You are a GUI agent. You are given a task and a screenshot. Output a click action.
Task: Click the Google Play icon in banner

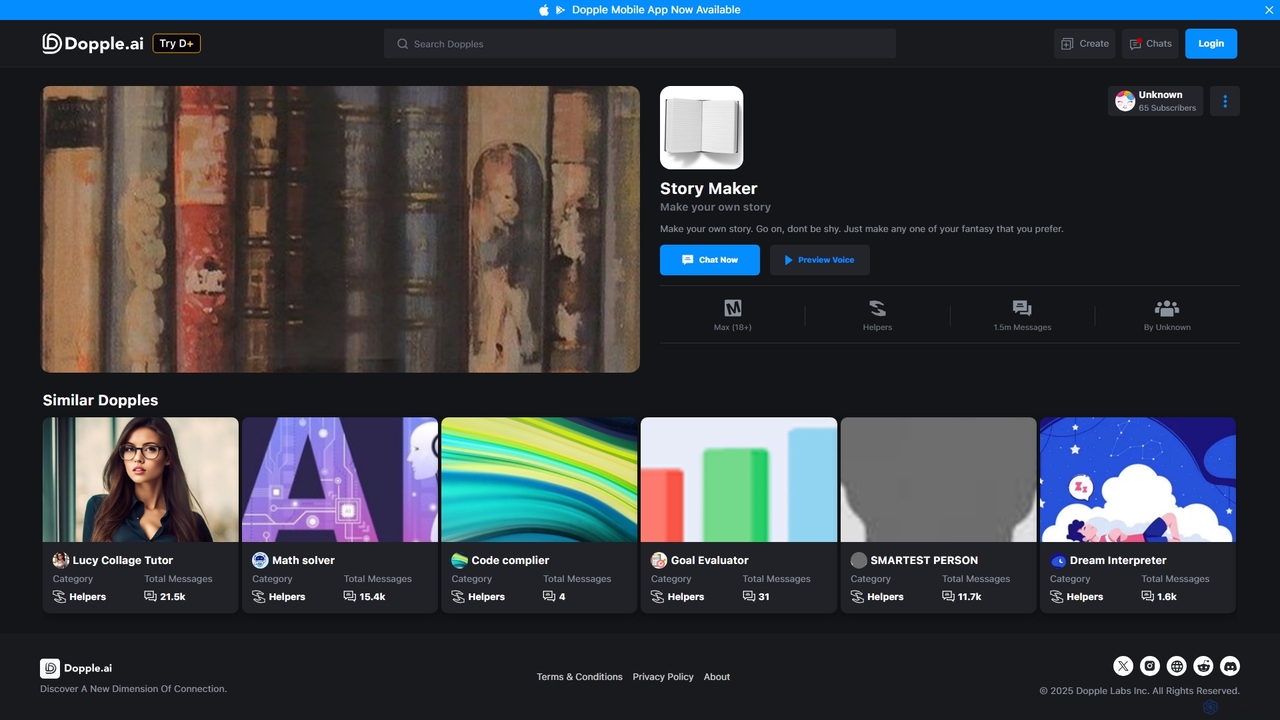coord(560,10)
